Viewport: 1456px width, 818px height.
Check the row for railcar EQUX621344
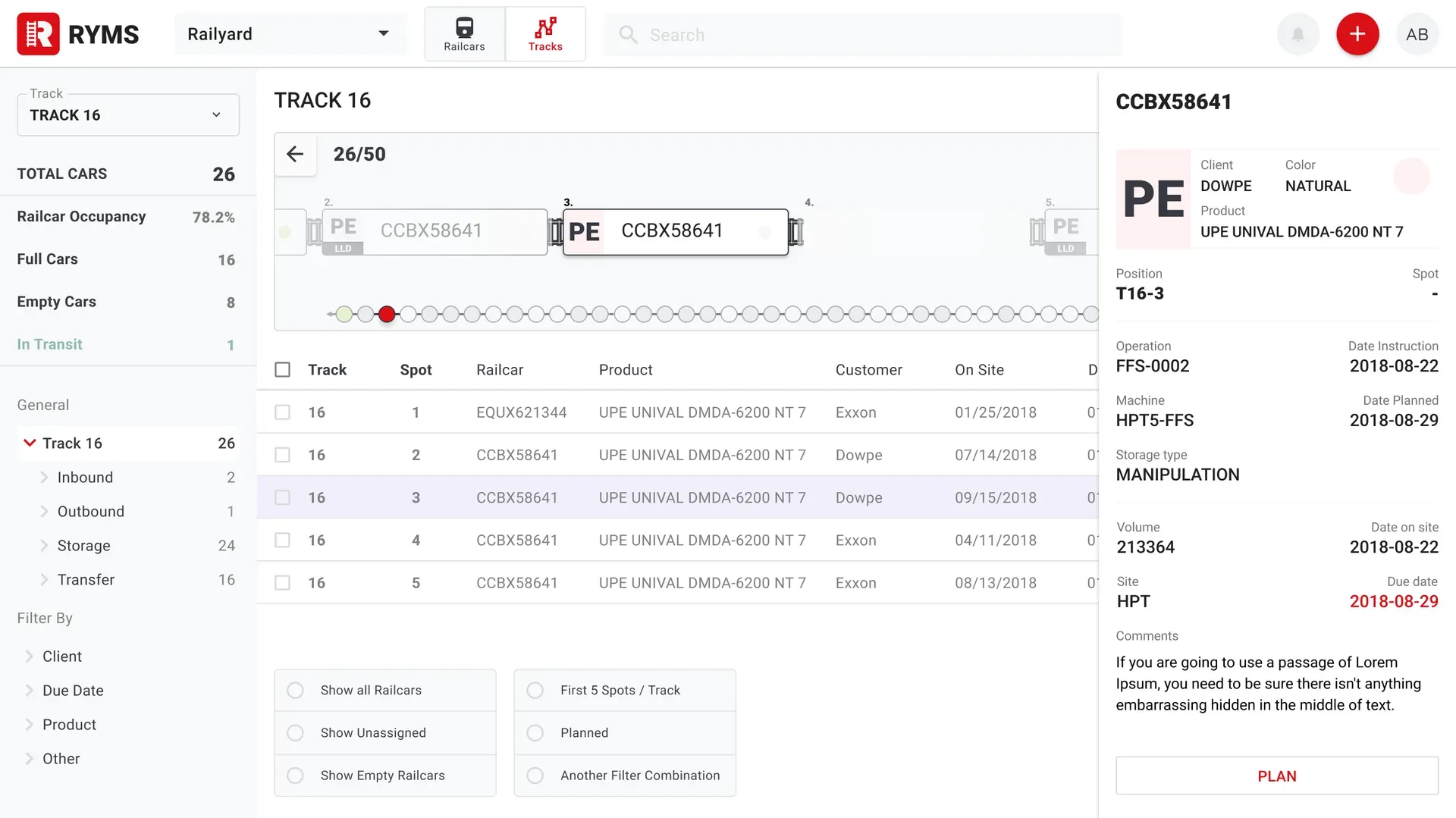[282, 412]
